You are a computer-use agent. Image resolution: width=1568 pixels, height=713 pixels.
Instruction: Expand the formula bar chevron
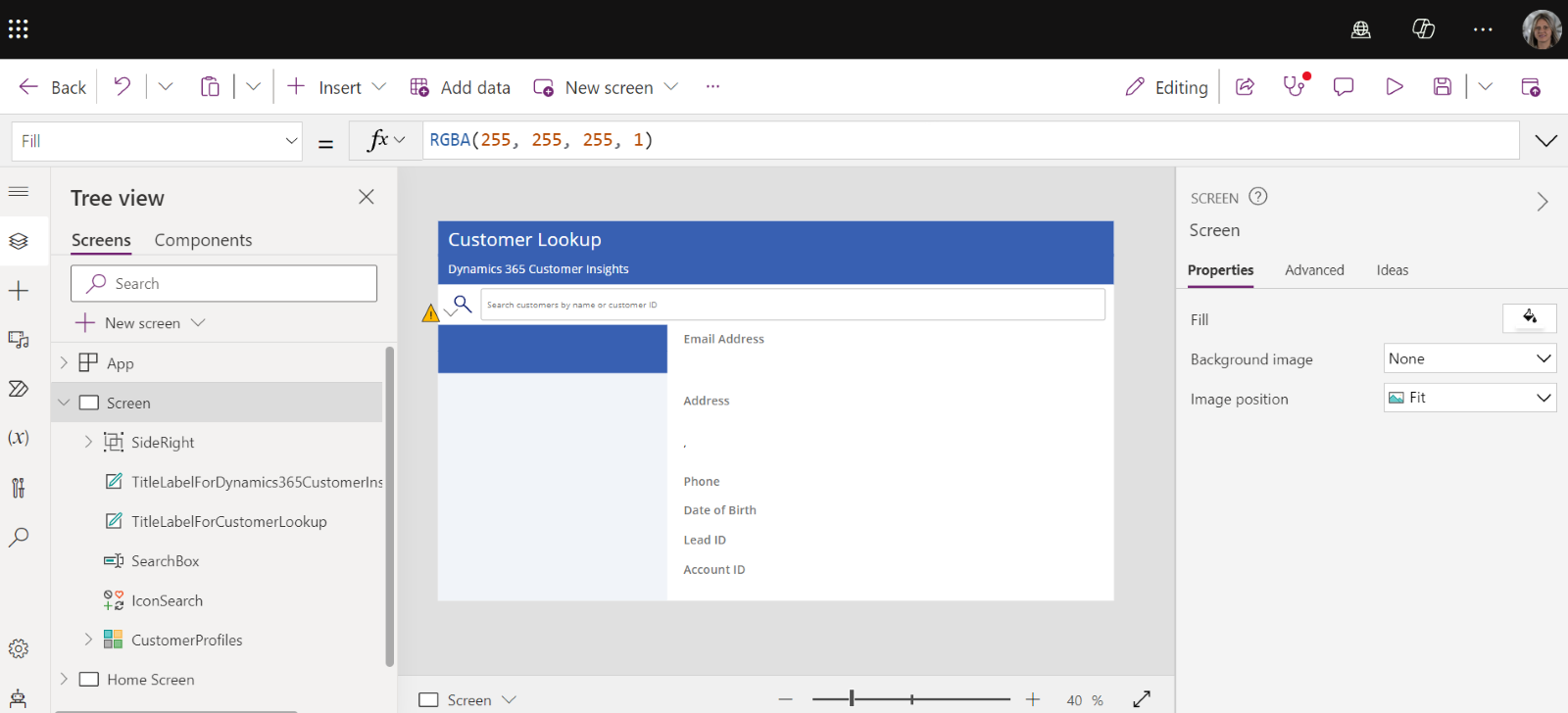point(1545,141)
